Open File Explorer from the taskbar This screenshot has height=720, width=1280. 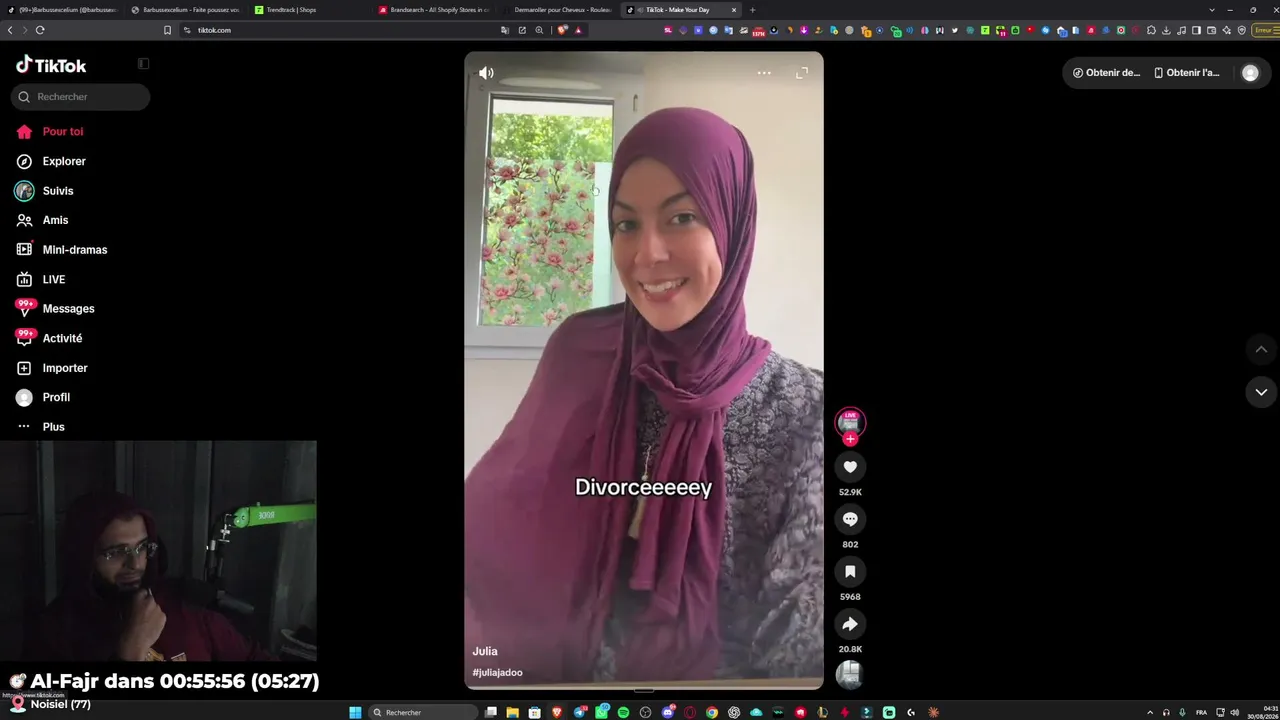[x=512, y=712]
